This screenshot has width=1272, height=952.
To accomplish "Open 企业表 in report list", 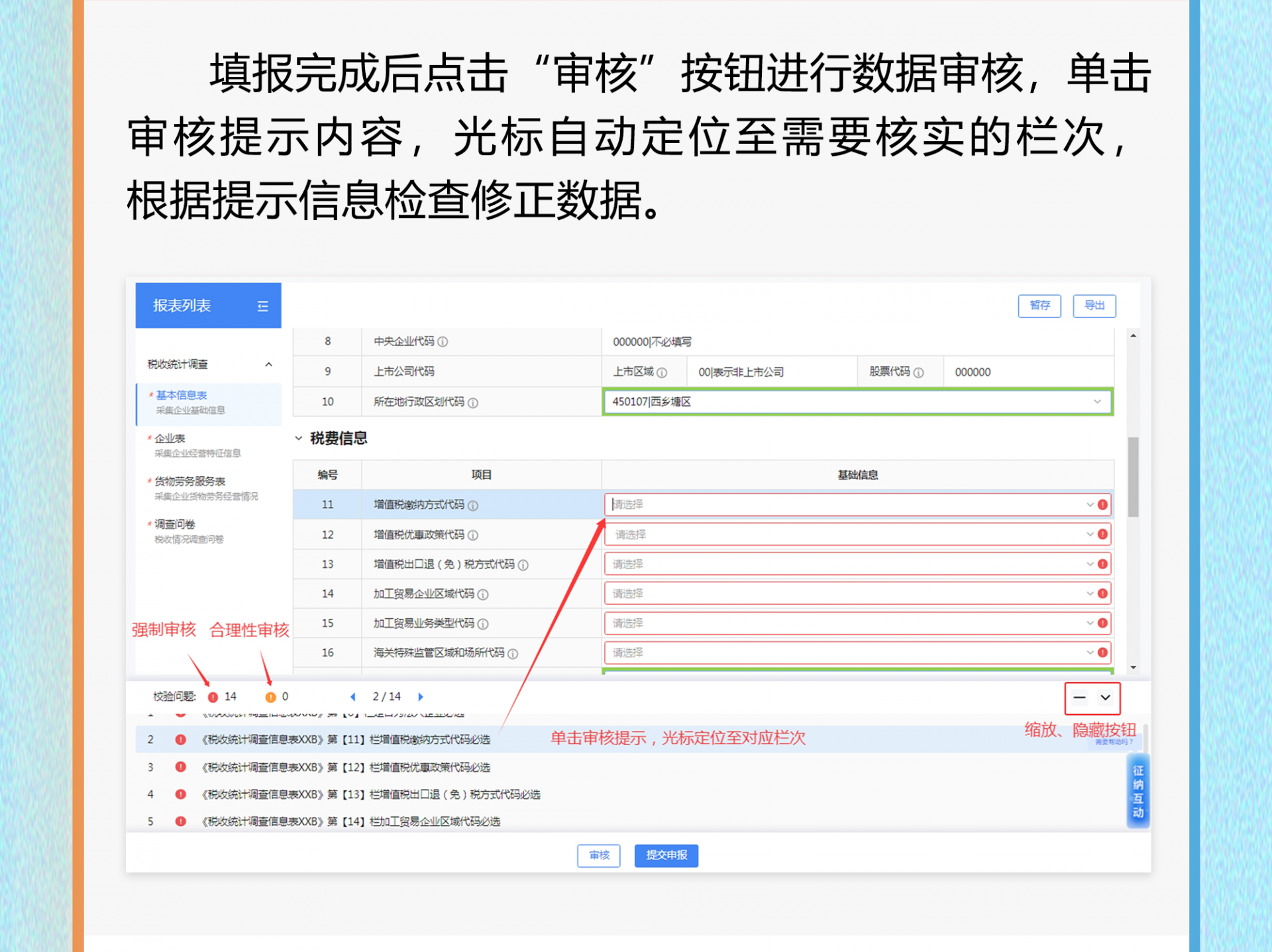I will 170,439.
